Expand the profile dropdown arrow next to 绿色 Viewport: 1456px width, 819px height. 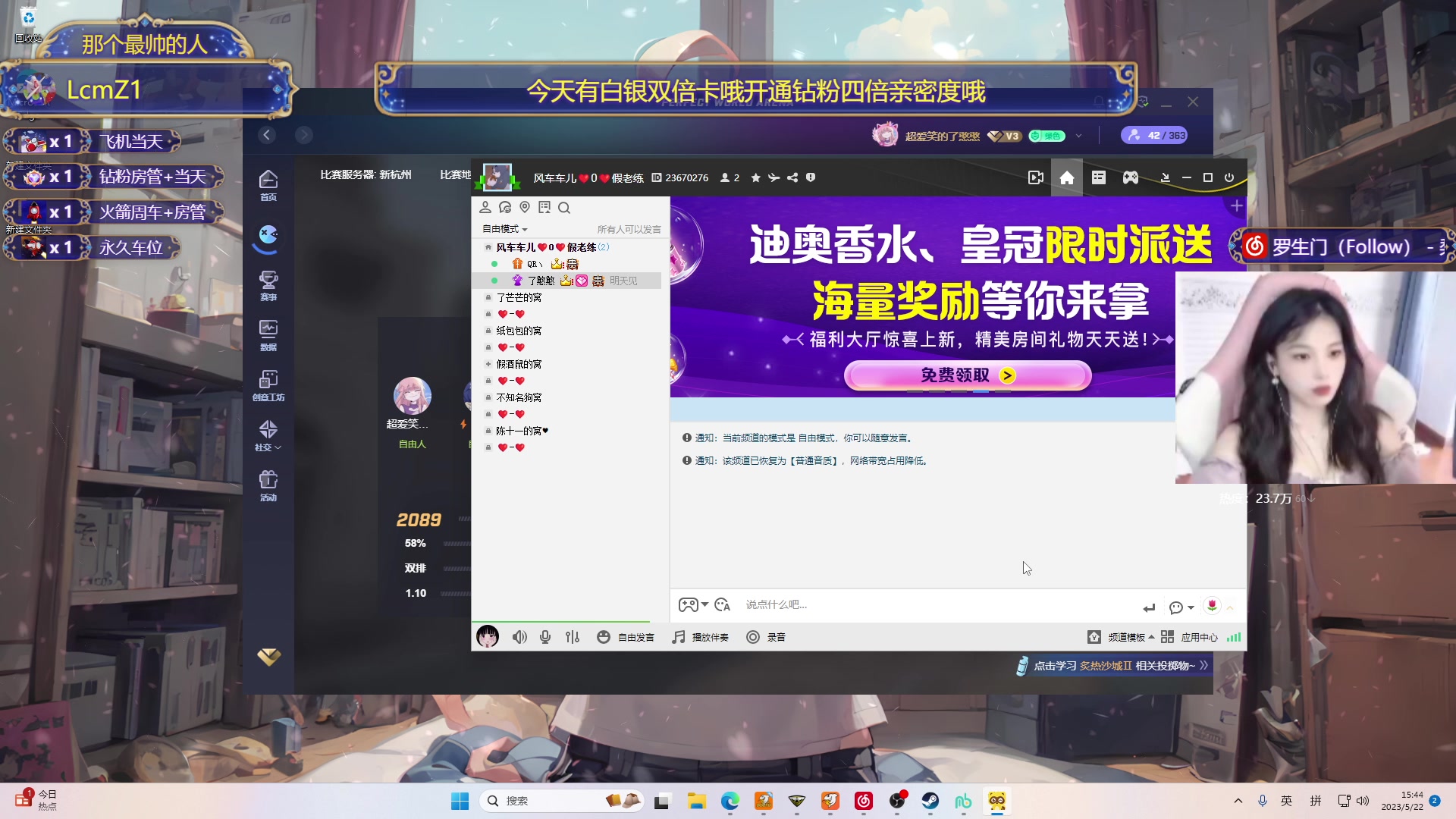[x=1078, y=136]
